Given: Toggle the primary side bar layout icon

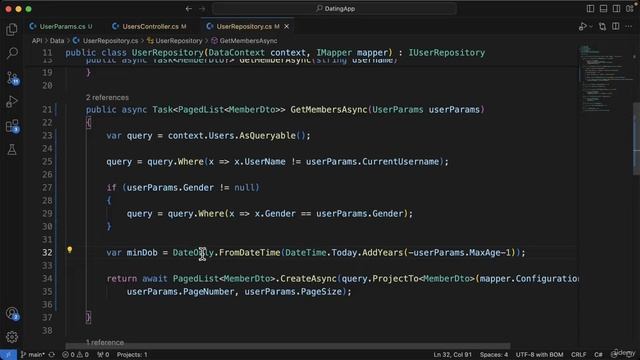Looking at the screenshot, I should click(x=590, y=9).
